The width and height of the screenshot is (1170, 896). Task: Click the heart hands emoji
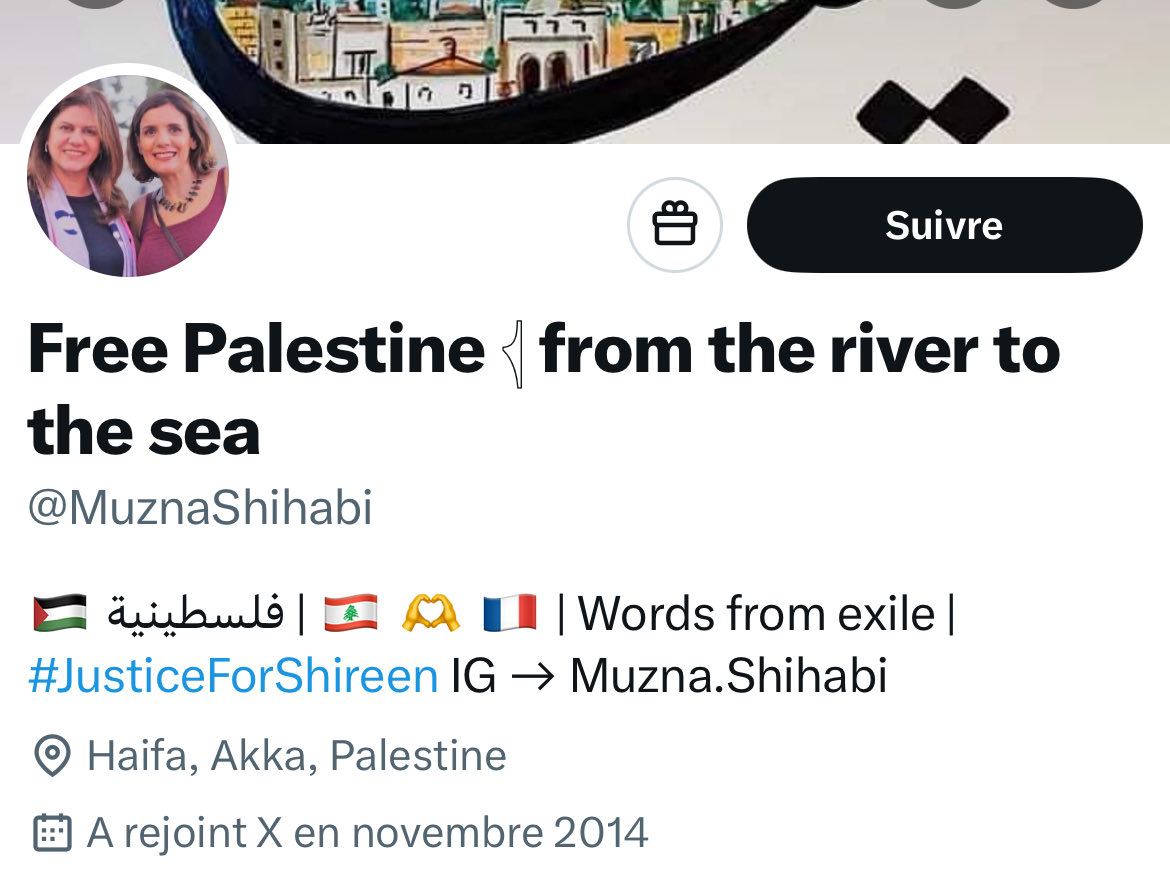click(x=431, y=613)
